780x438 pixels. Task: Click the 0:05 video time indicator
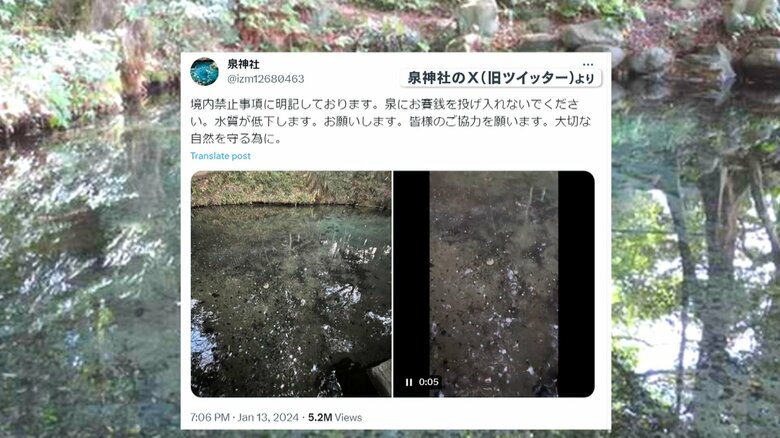[x=428, y=382]
